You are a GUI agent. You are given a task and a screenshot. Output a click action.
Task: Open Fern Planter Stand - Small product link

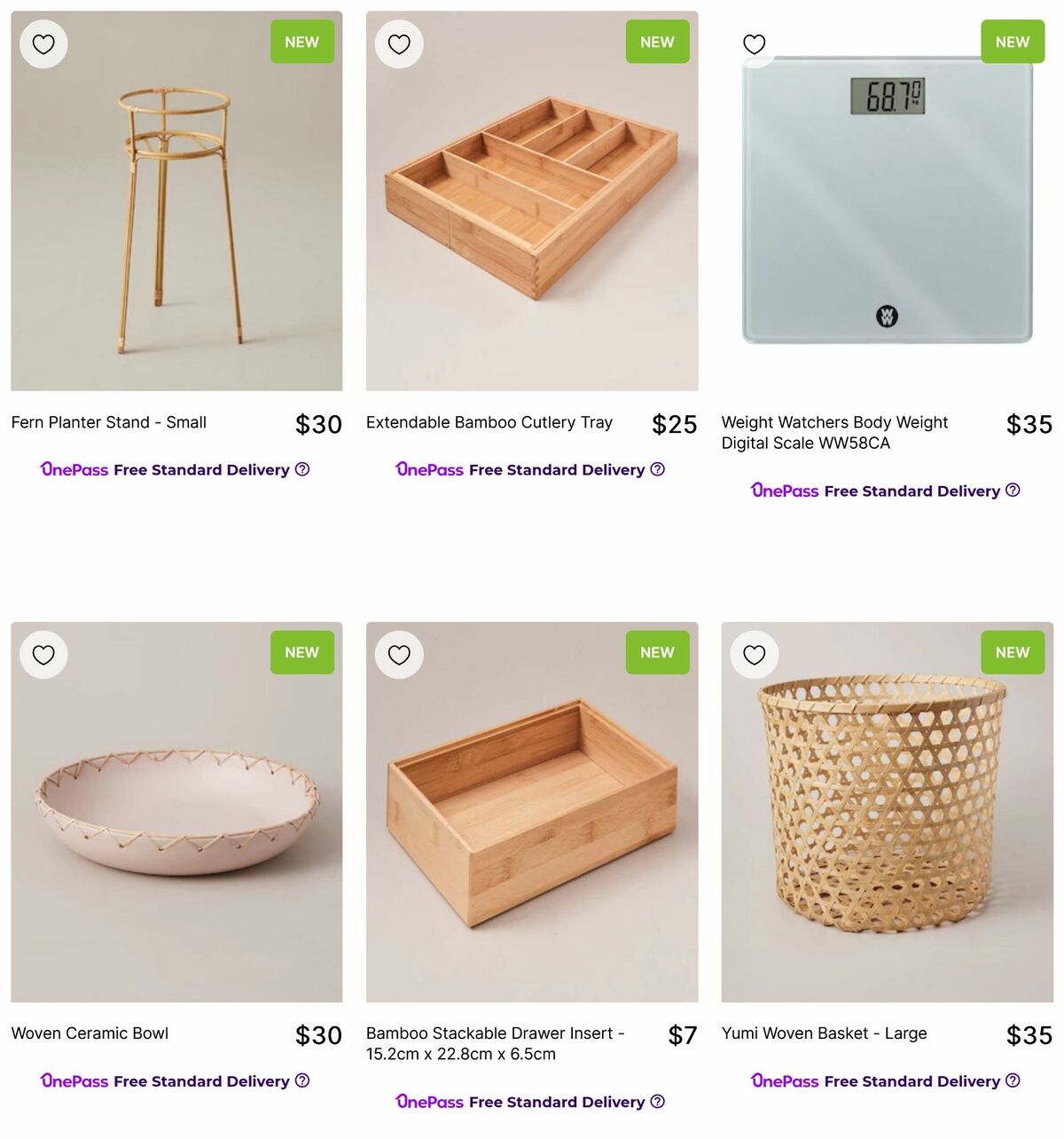(108, 423)
